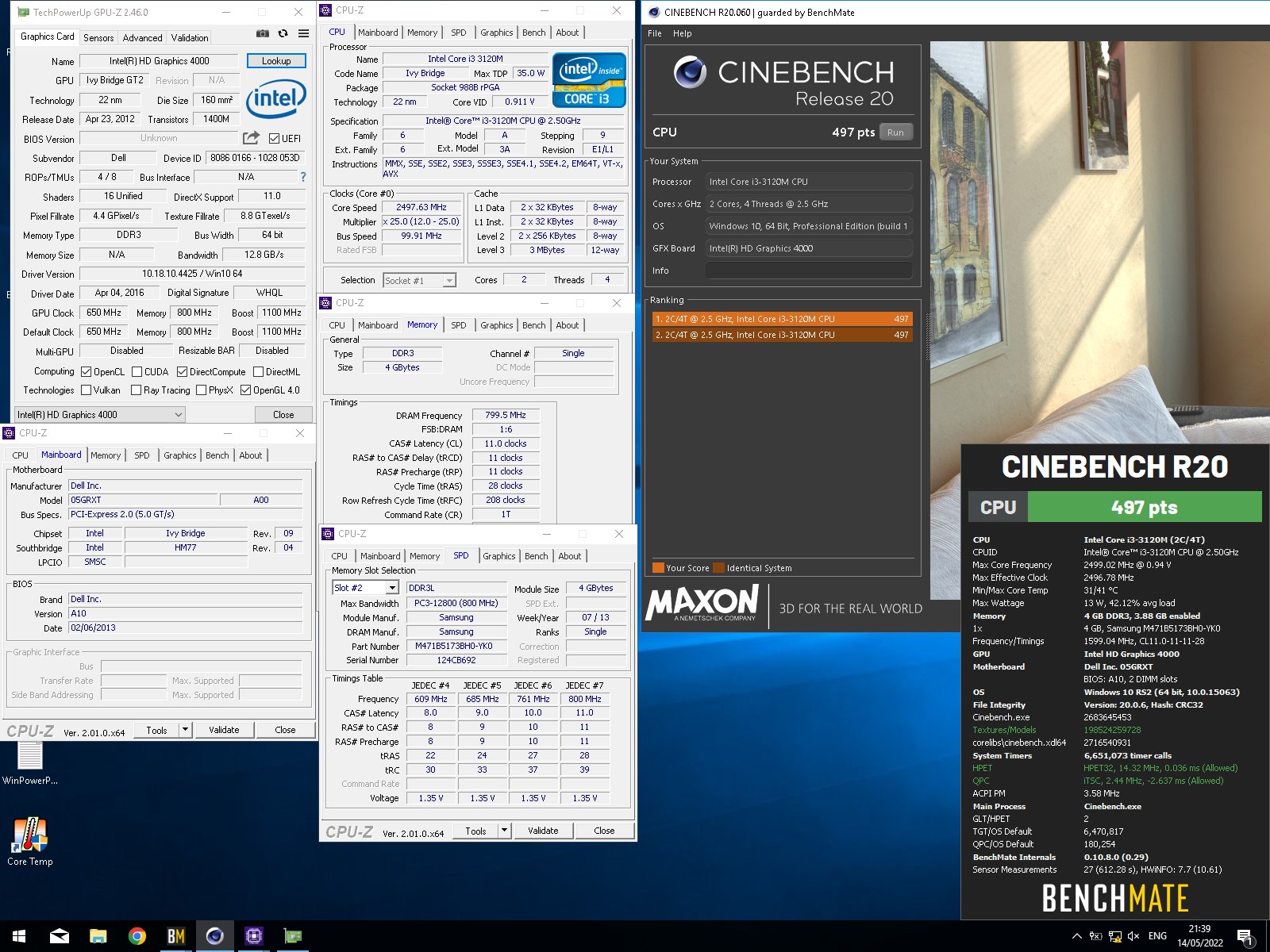Screen dimensions: 1270x952
Task: Open CPU tab in CPU-Z Mainboard window
Action: click(x=21, y=455)
